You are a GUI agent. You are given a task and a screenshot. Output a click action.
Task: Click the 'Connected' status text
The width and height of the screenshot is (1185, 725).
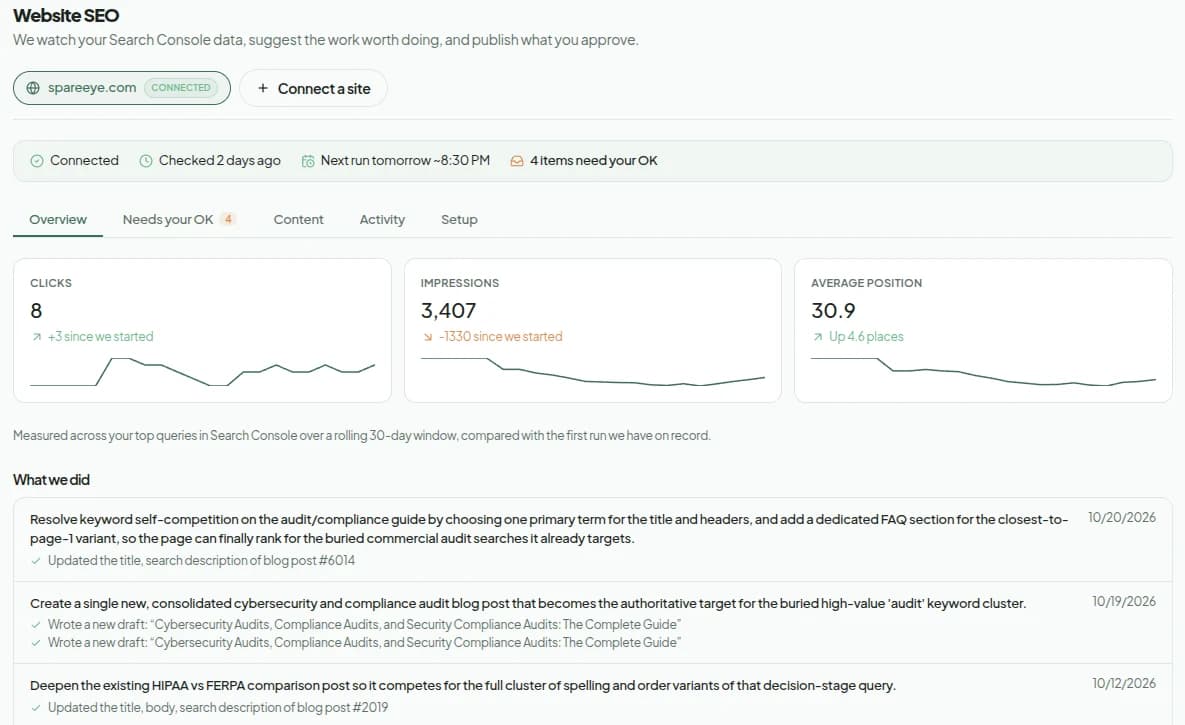84,161
